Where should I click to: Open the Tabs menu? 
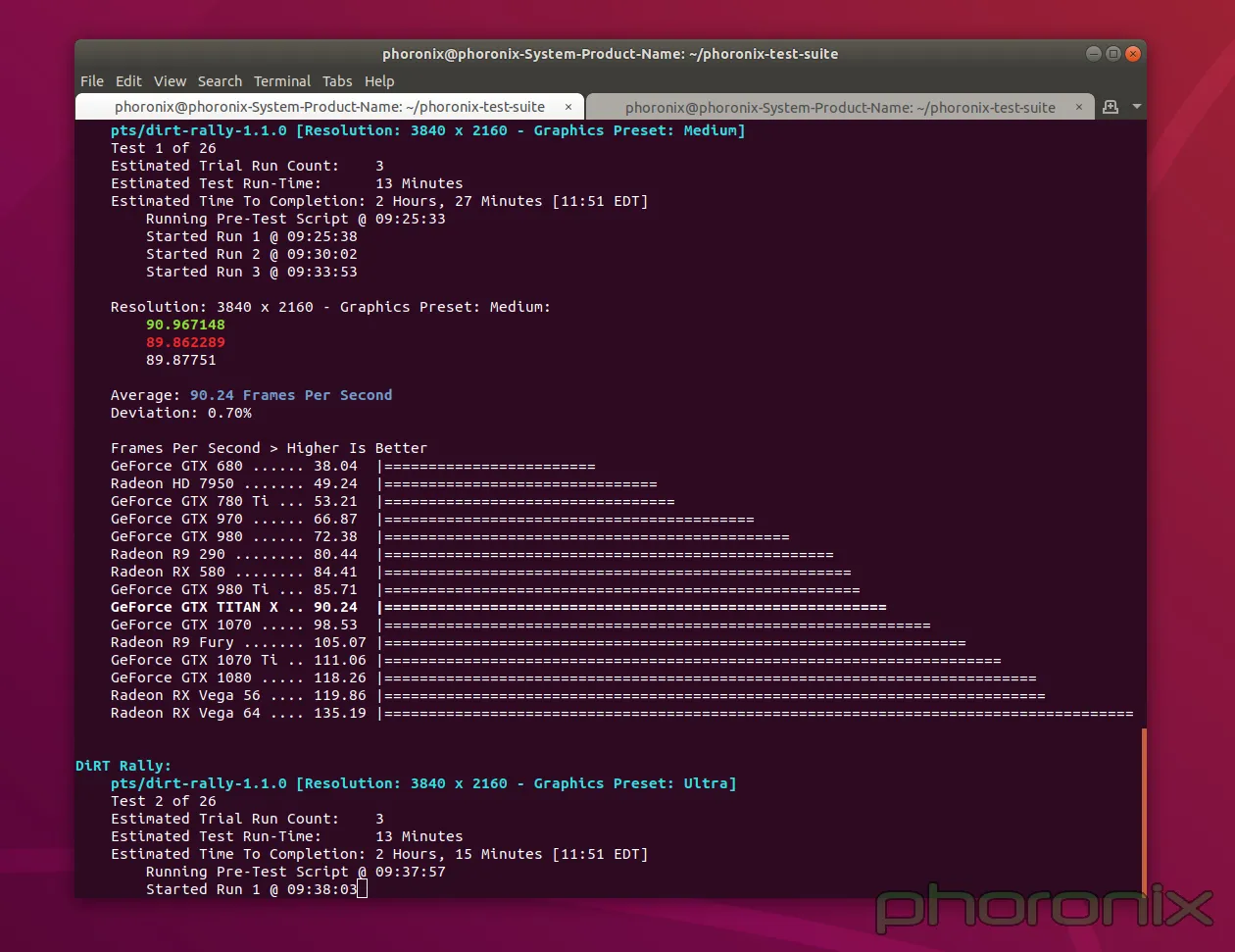click(337, 81)
